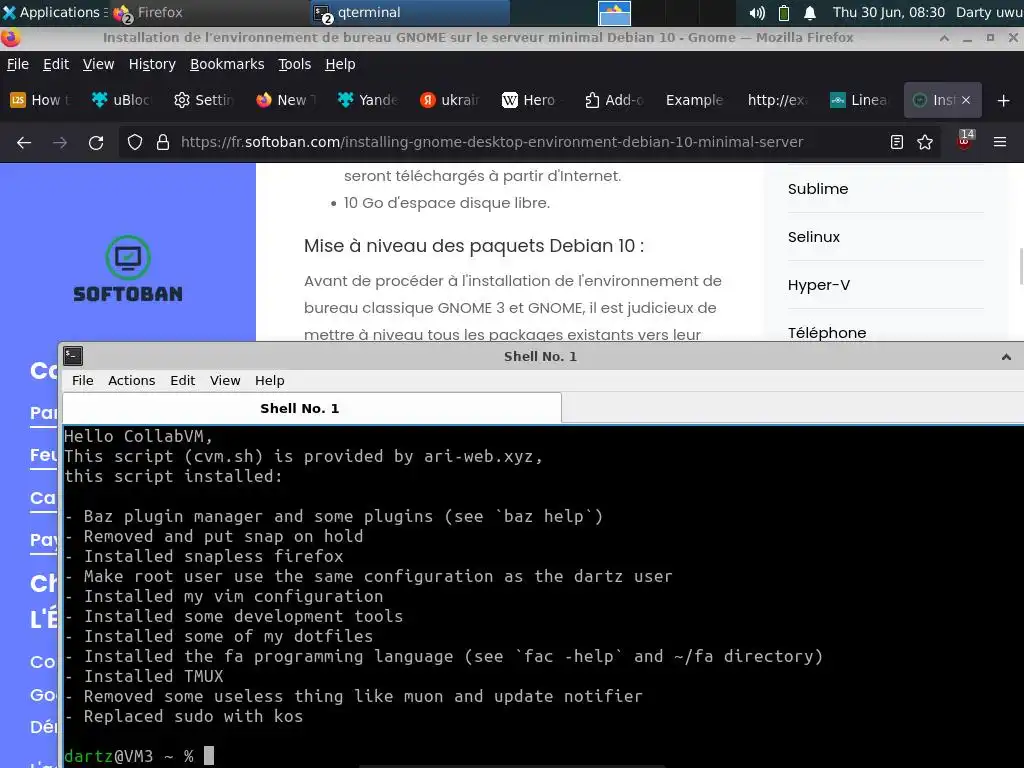Select the 'Shell No. 1' terminal tab
The image size is (1024, 768).
click(x=312, y=409)
